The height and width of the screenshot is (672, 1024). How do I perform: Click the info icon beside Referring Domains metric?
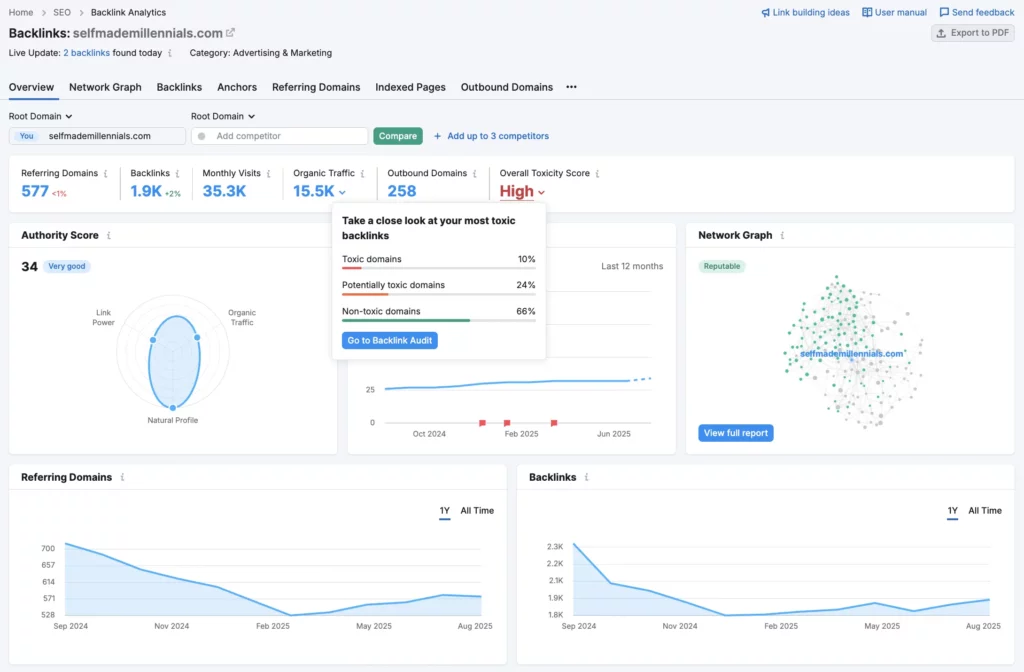pos(108,172)
